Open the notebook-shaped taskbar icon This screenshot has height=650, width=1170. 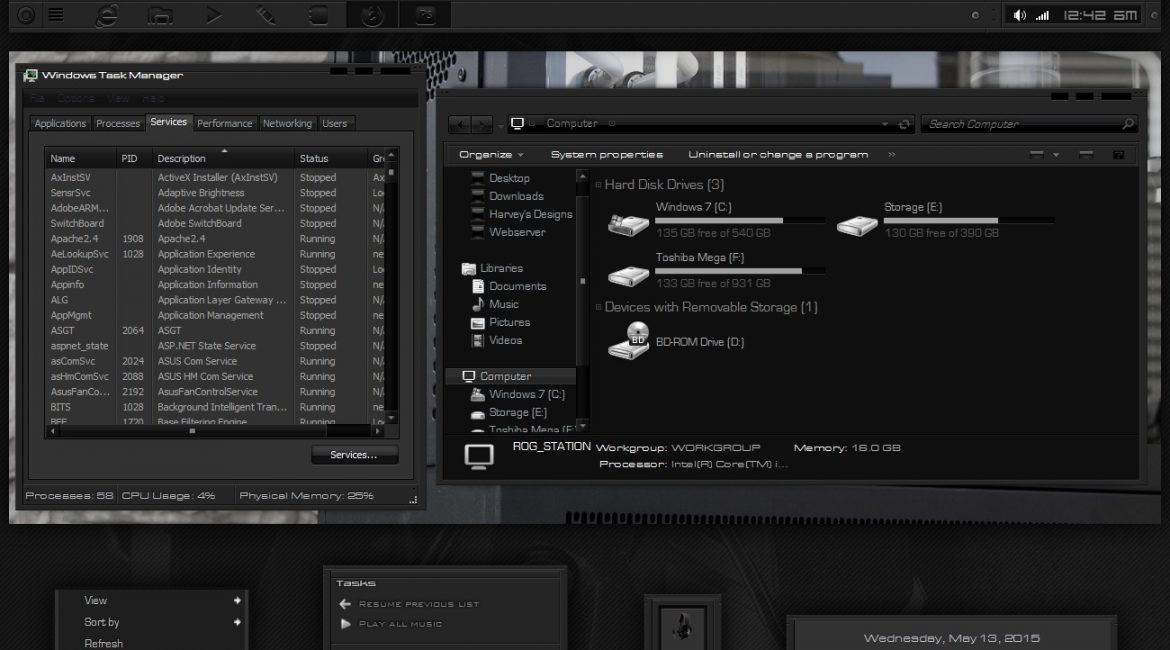(x=319, y=16)
